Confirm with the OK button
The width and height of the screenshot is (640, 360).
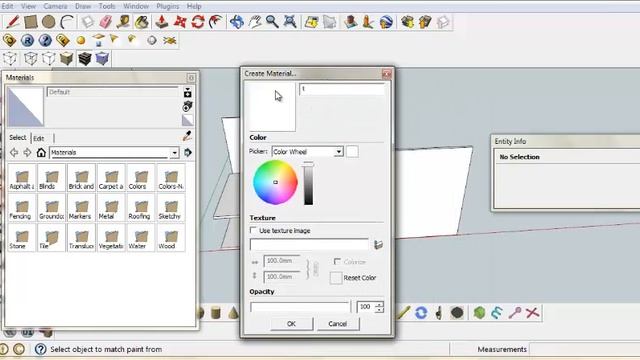pos(291,324)
